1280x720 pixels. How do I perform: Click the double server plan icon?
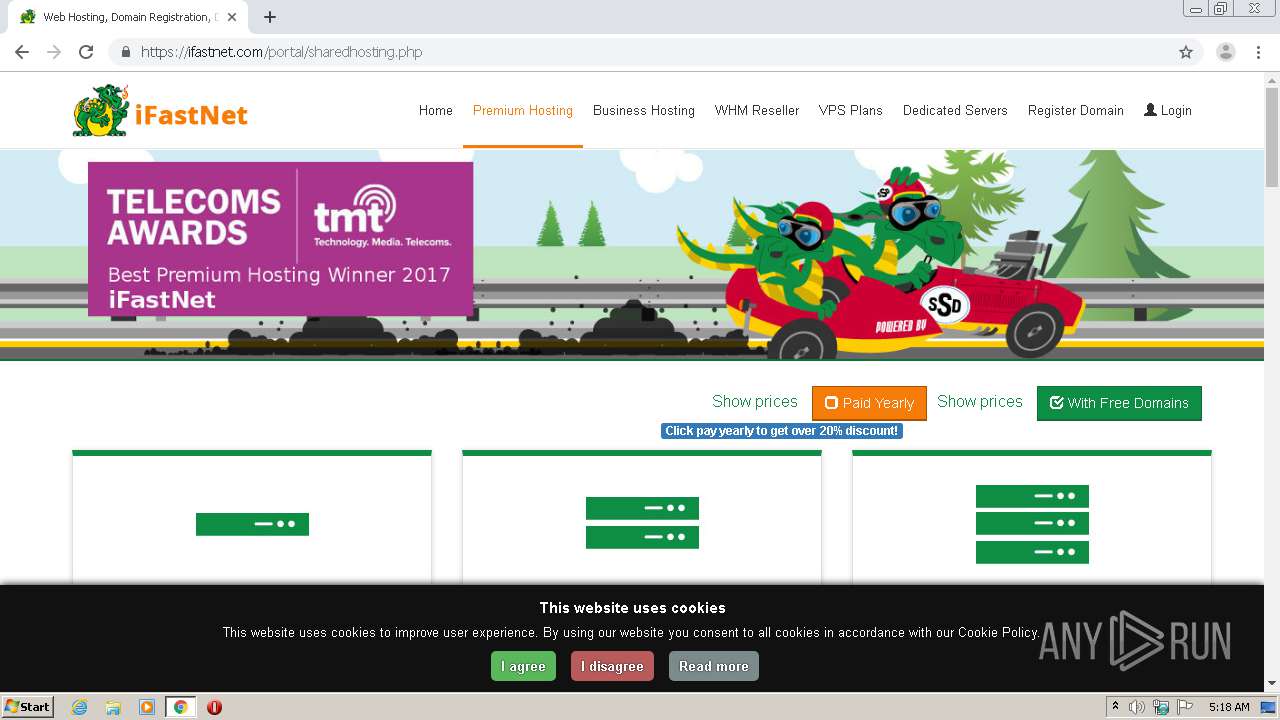(x=642, y=523)
